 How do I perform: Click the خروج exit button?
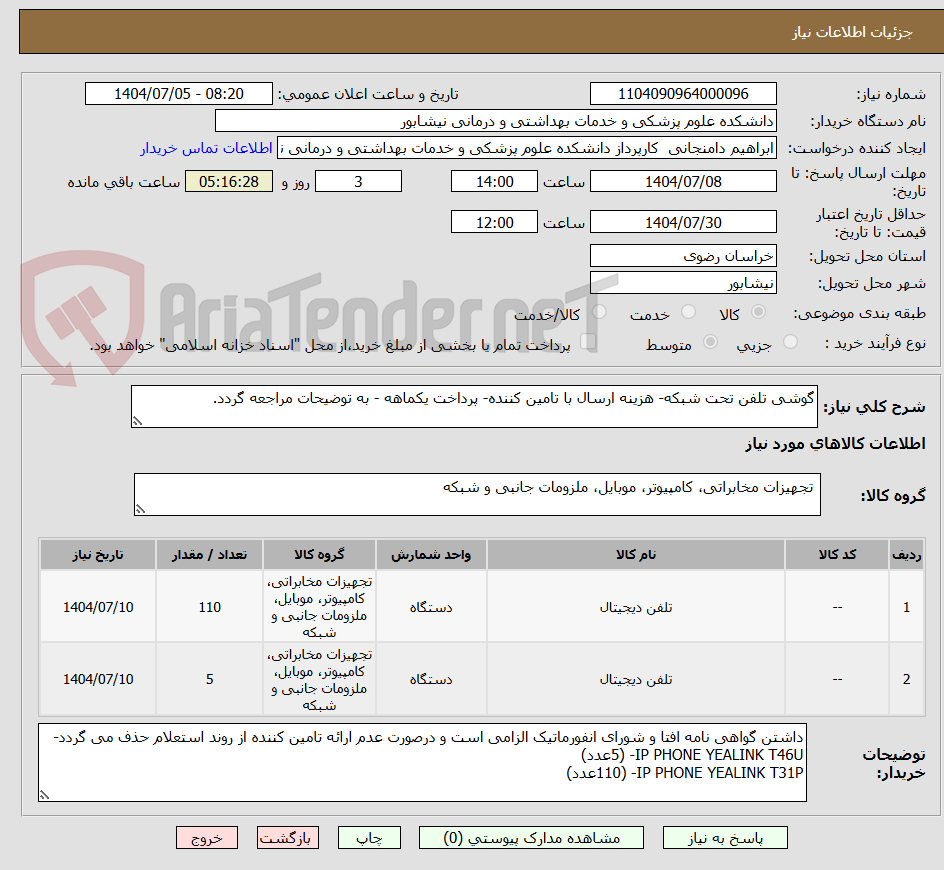point(206,837)
